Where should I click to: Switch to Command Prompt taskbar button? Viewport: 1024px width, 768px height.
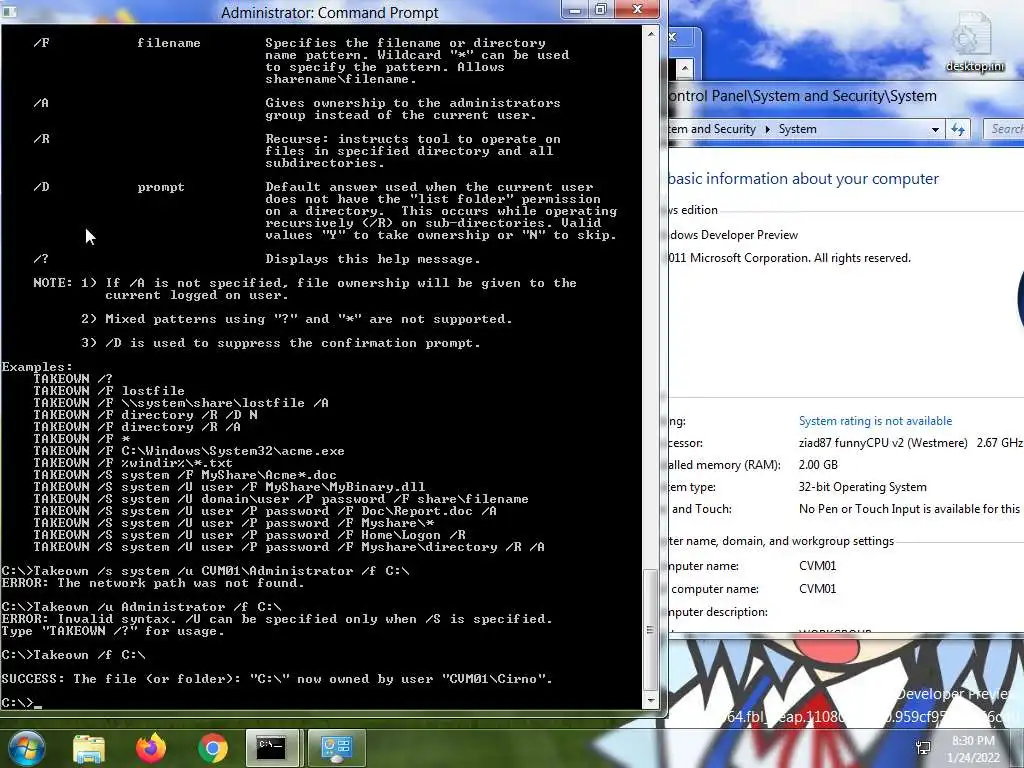pos(272,748)
